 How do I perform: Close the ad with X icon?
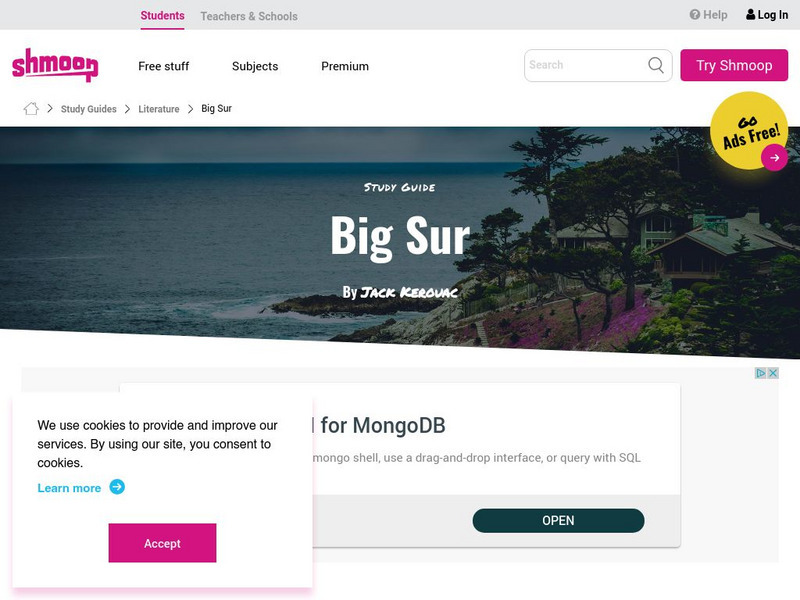pos(773,373)
